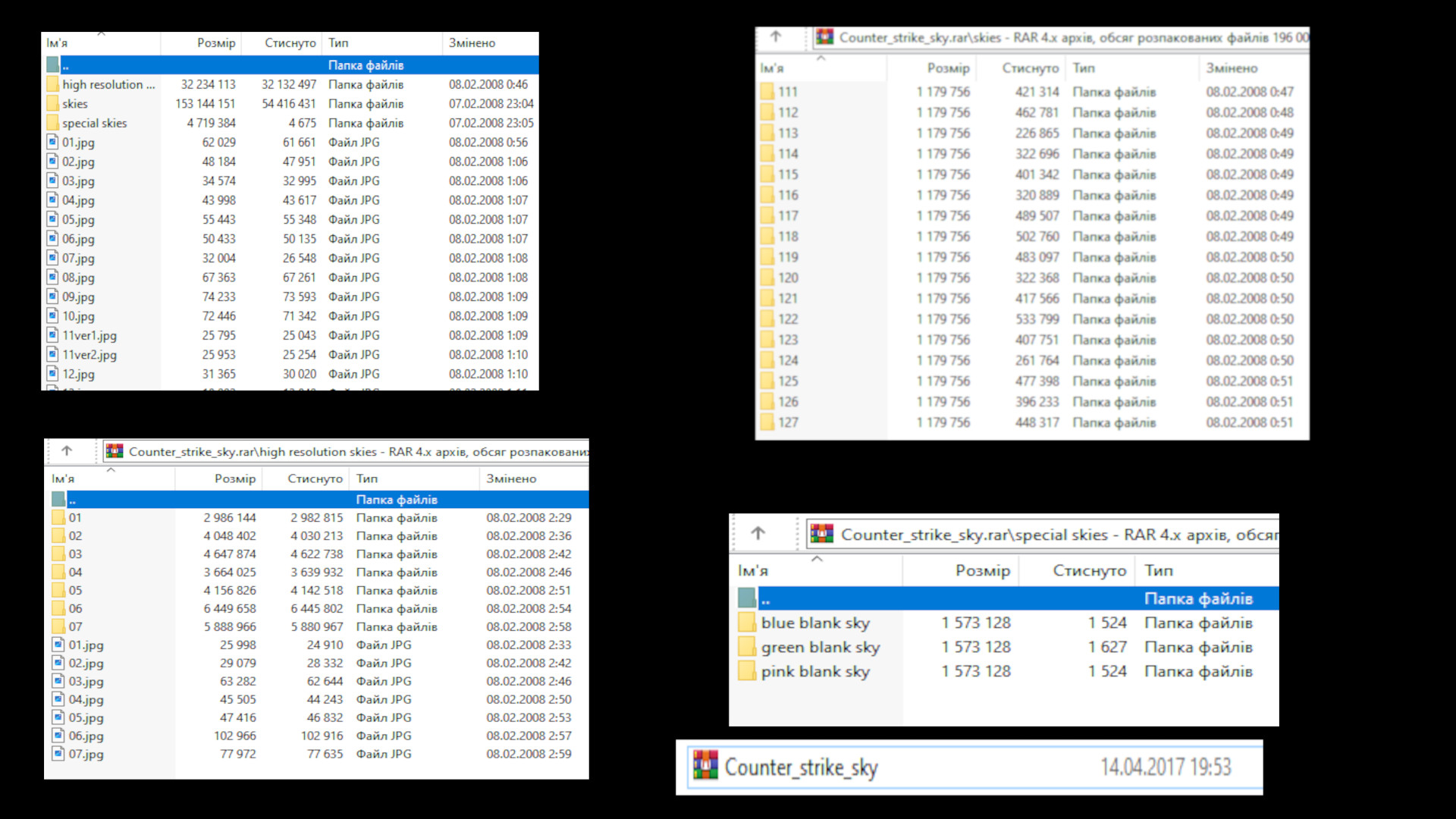The height and width of the screenshot is (819, 1456).
Task: Click the 01.jpg file icon in the top-left list
Action: [52, 142]
